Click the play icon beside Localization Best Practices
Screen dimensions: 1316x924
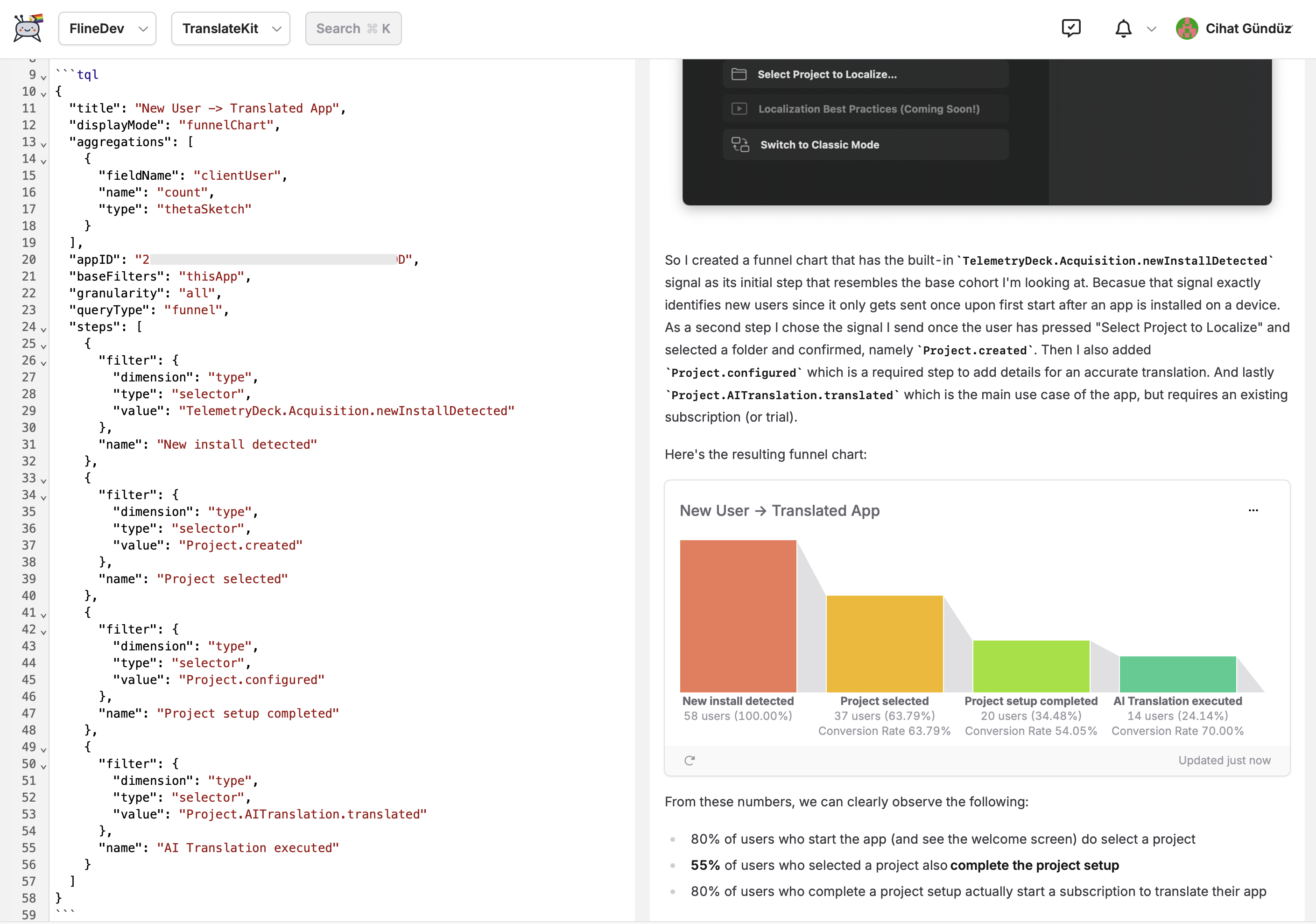tap(739, 108)
